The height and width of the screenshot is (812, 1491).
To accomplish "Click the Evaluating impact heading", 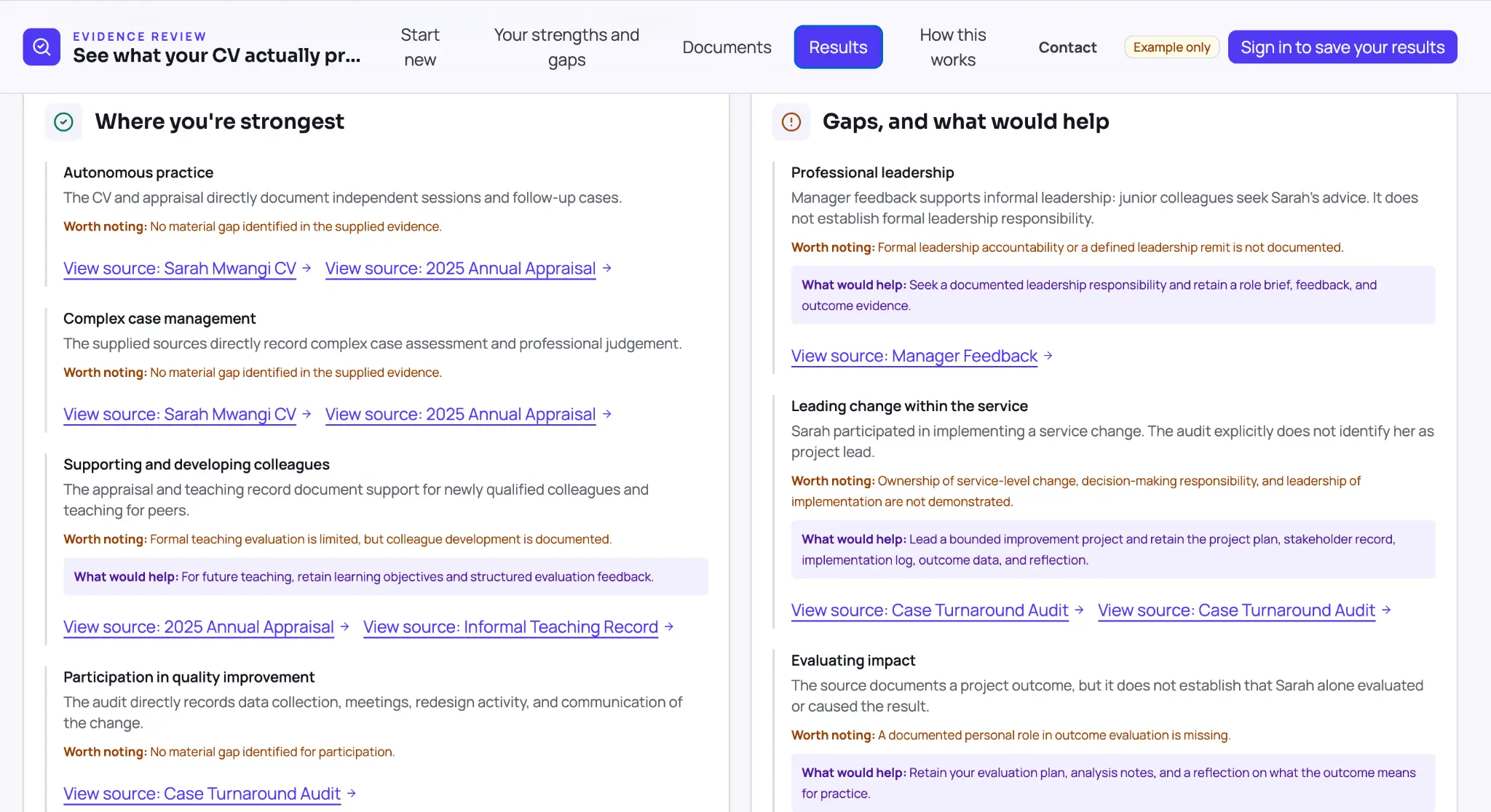I will point(853,660).
